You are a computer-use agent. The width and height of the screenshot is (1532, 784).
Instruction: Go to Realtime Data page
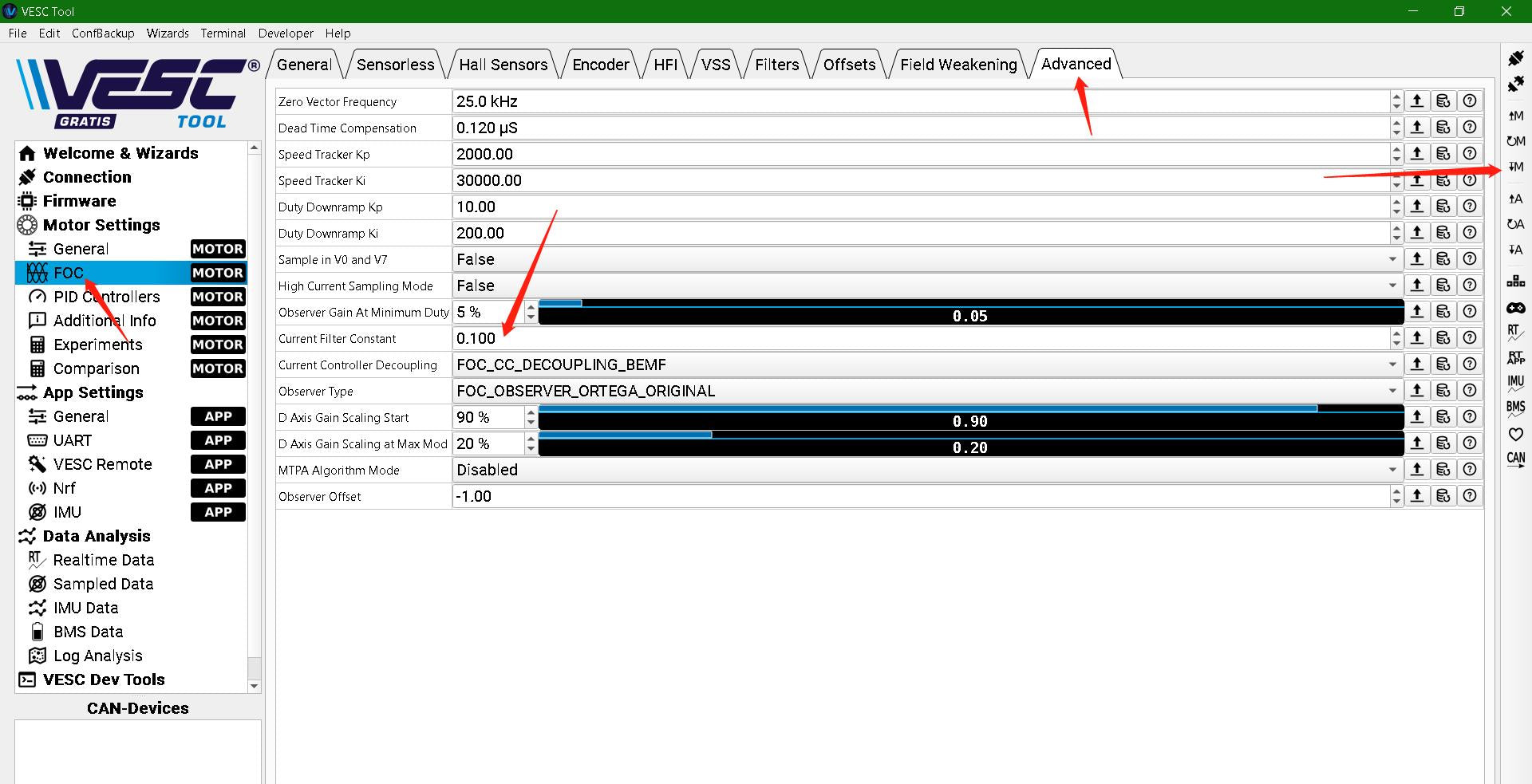[x=104, y=560]
